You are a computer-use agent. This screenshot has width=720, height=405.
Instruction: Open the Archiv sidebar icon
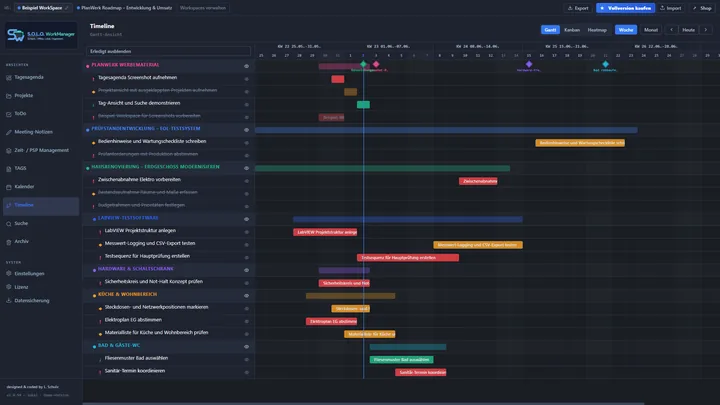coord(9,242)
